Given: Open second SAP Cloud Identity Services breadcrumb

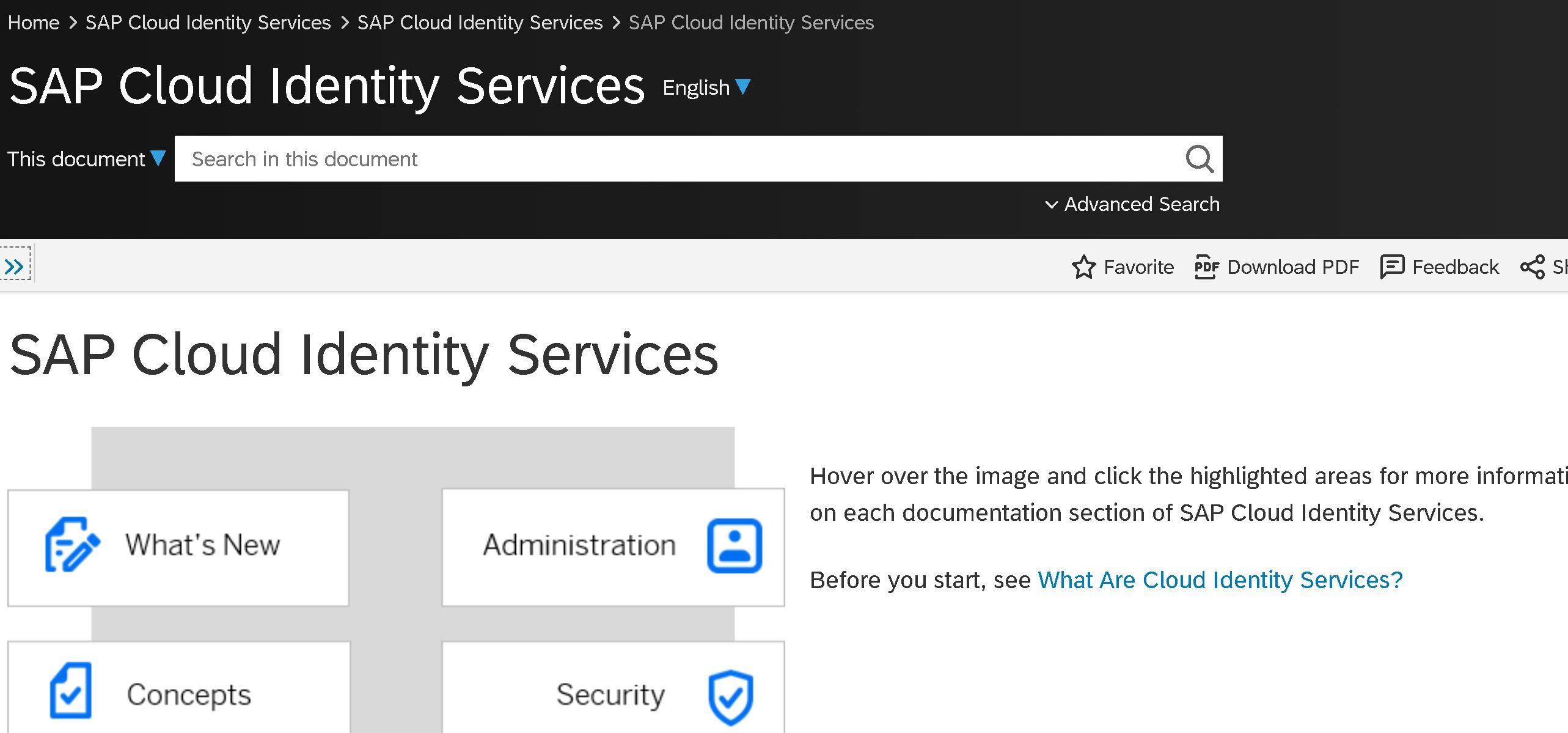Looking at the screenshot, I should pyautogui.click(x=480, y=23).
